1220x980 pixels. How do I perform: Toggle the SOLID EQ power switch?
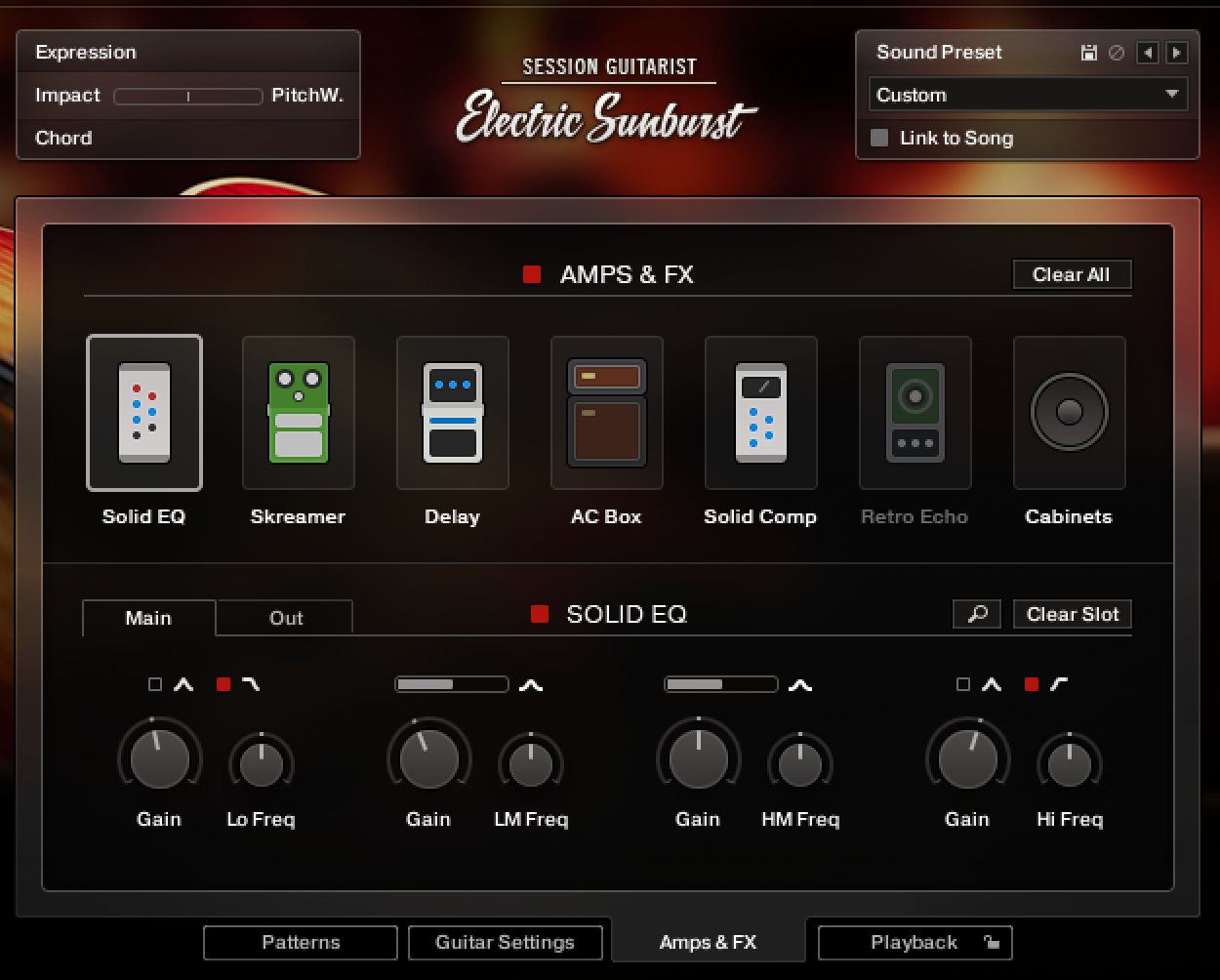click(x=540, y=614)
